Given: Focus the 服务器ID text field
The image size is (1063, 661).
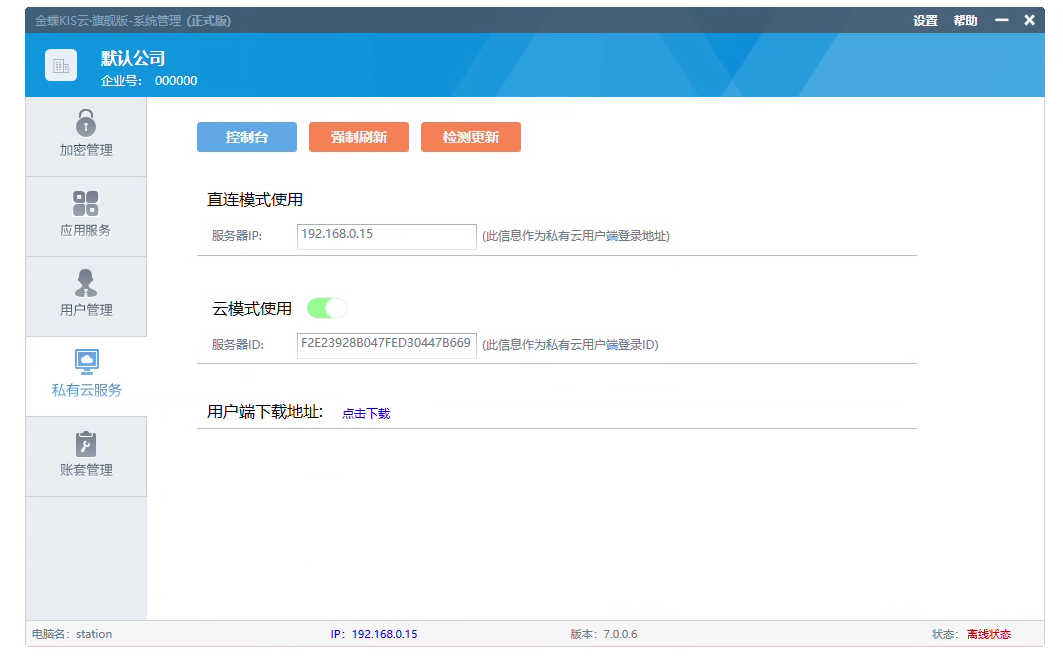Looking at the screenshot, I should (x=387, y=344).
